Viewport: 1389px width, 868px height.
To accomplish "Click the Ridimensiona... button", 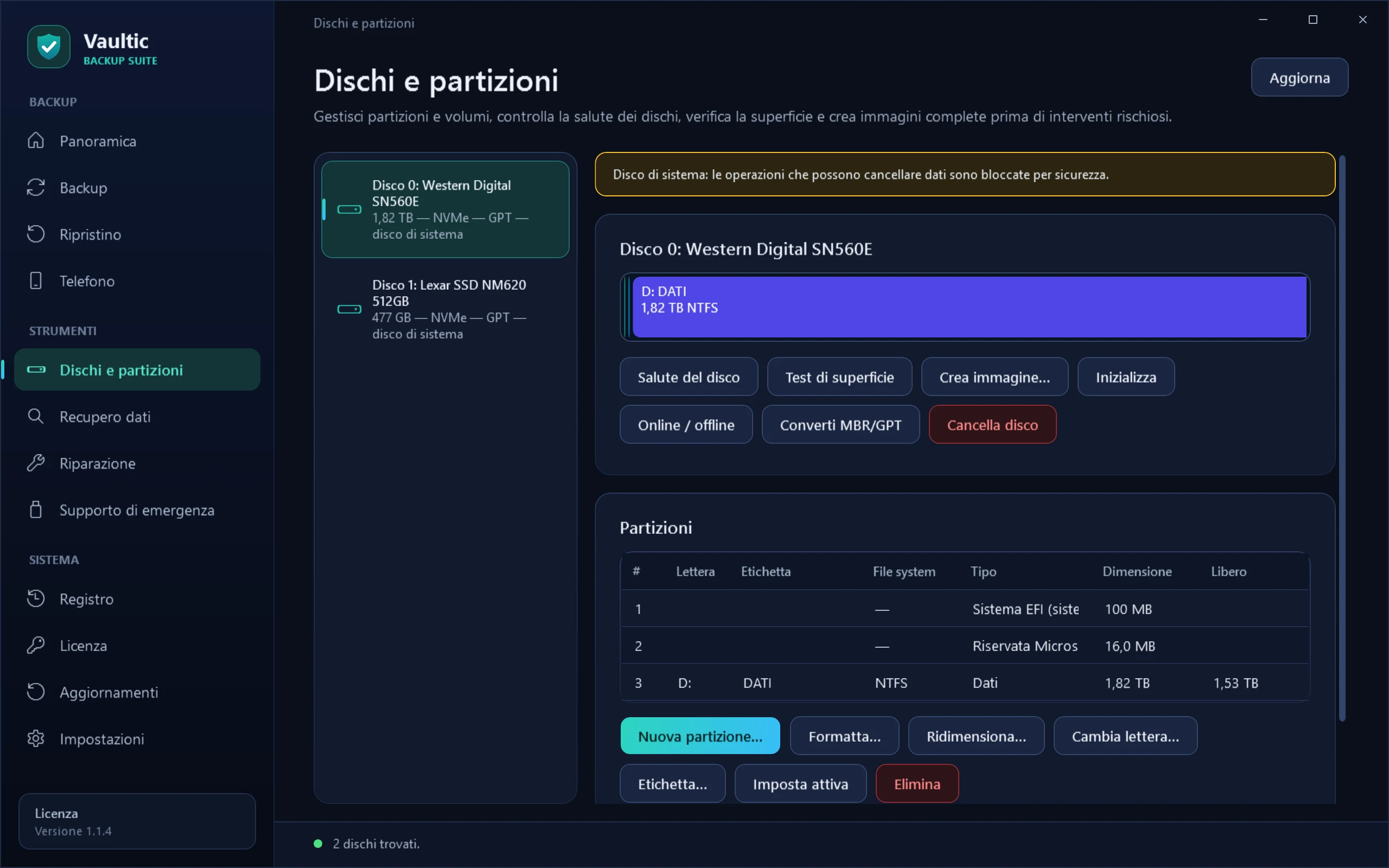I will pyautogui.click(x=976, y=736).
